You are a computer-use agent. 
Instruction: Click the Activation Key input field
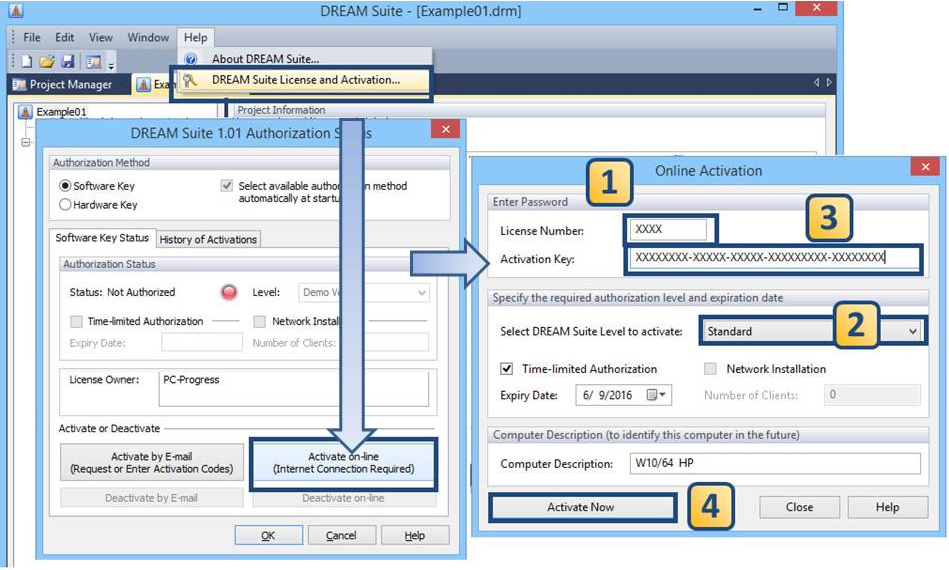772,258
